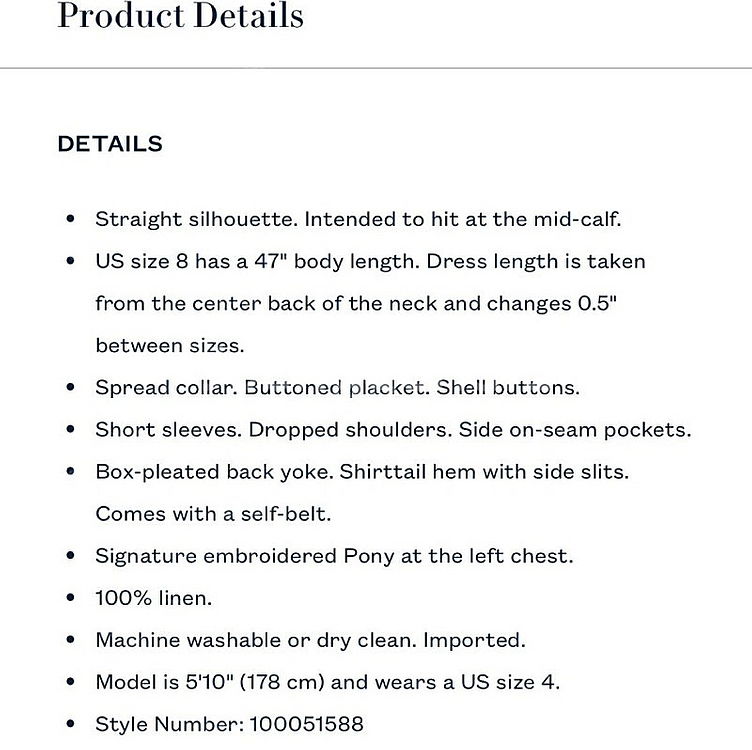Click the 100% linen text
Viewport: 752px width, 750px height.
[x=153, y=598]
